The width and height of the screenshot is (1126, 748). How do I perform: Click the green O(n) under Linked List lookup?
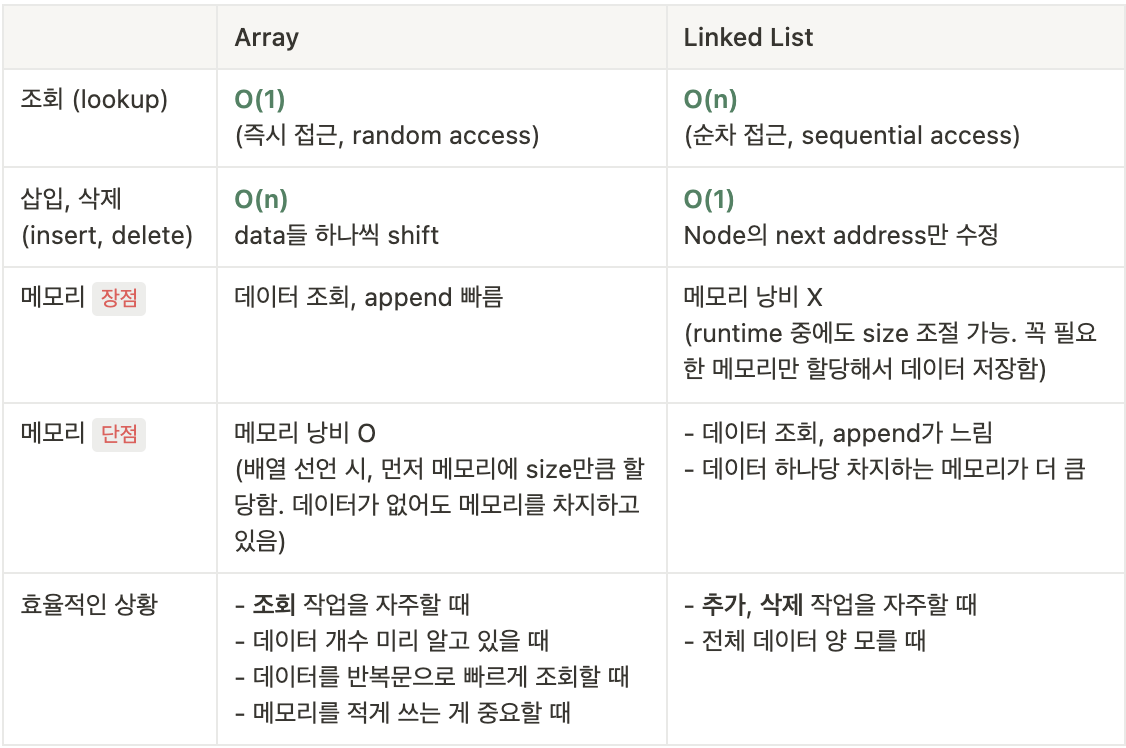pyautogui.click(x=710, y=99)
